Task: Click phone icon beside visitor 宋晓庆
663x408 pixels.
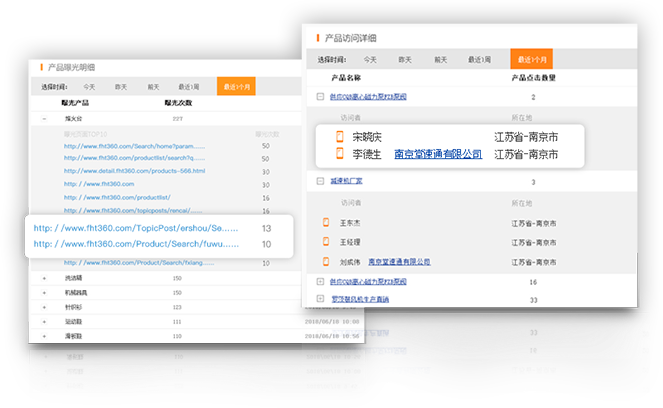Action: point(340,137)
